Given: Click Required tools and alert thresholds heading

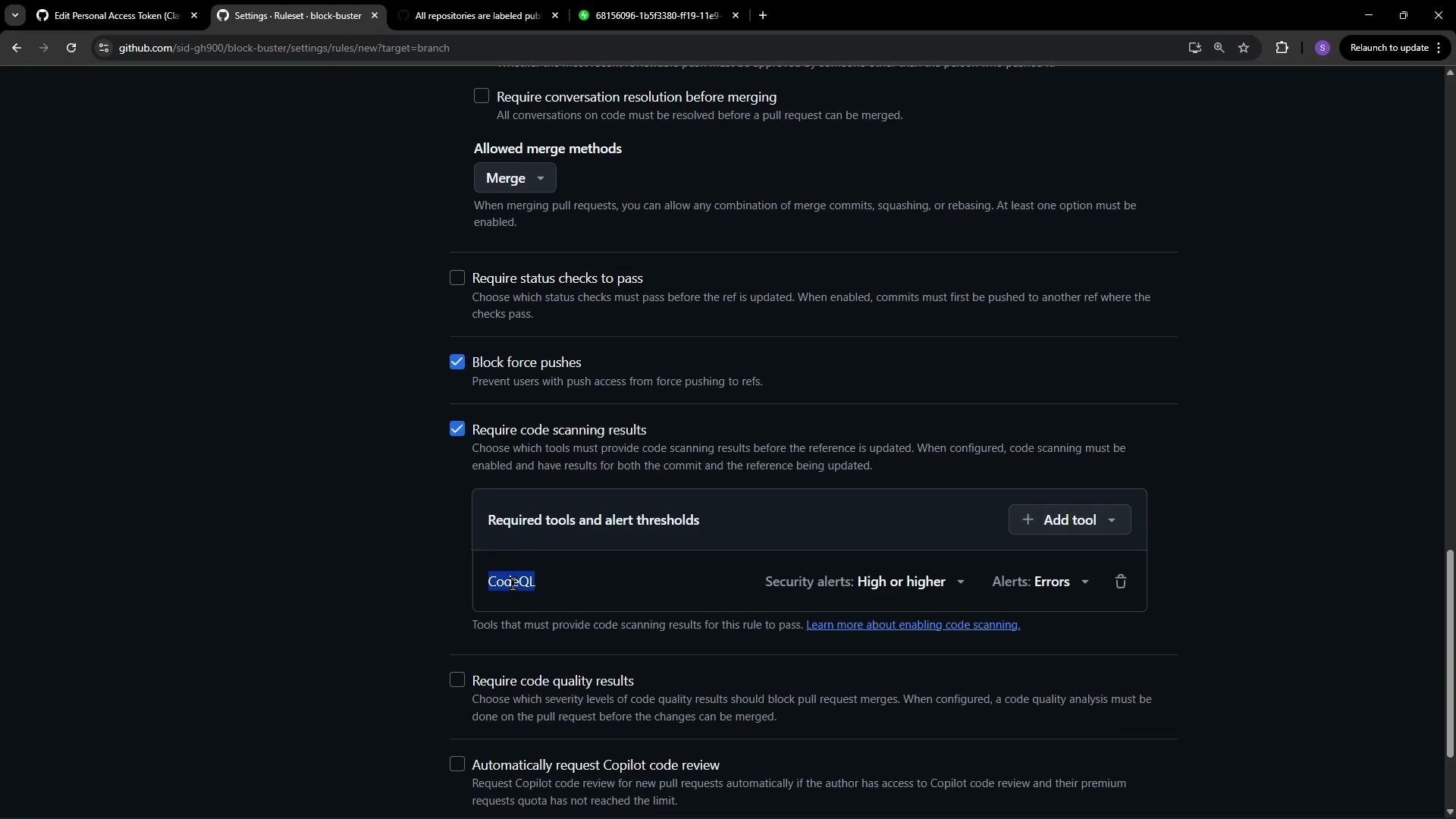Looking at the screenshot, I should tap(594, 520).
